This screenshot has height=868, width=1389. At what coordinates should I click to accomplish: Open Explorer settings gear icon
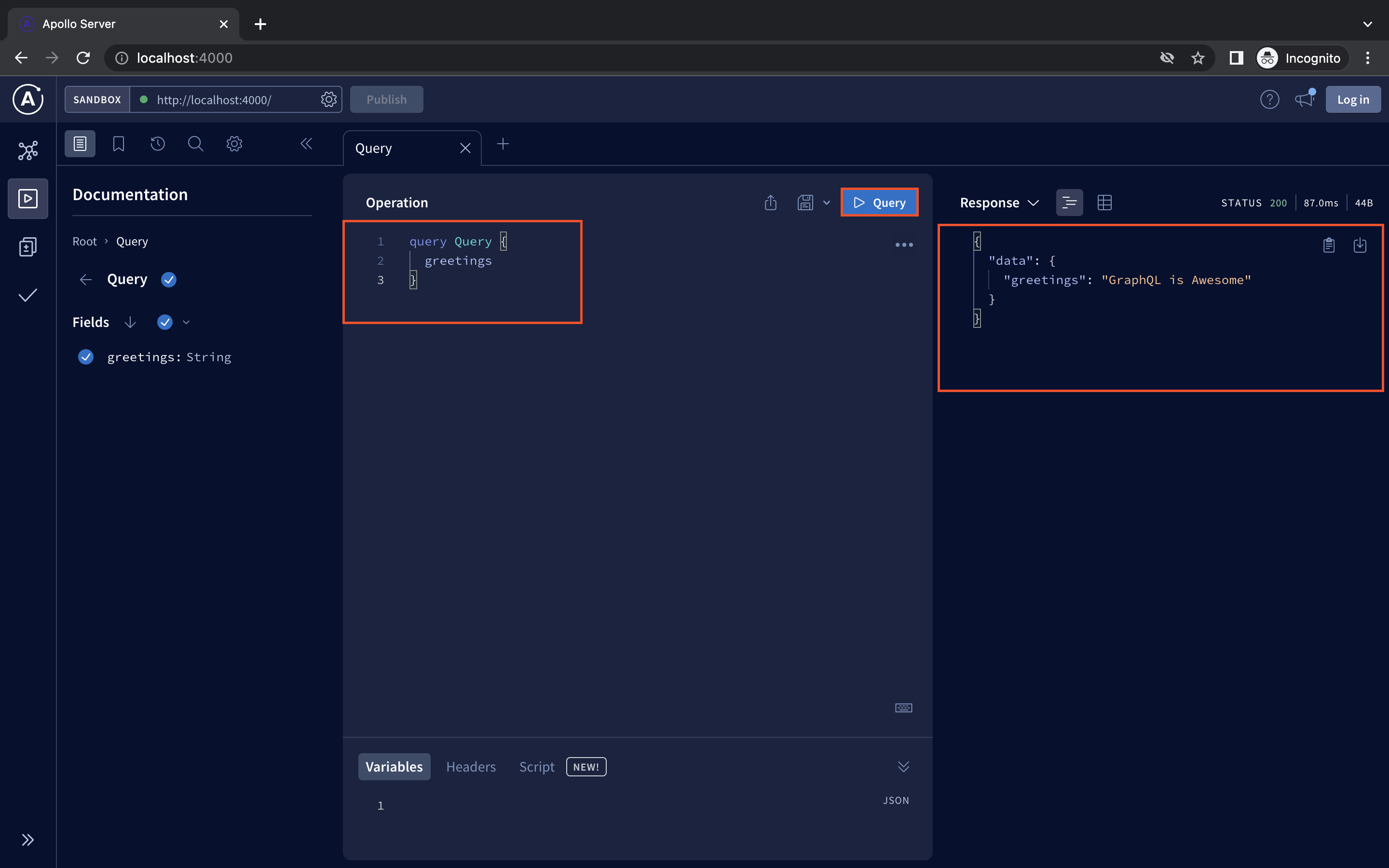[x=234, y=144]
